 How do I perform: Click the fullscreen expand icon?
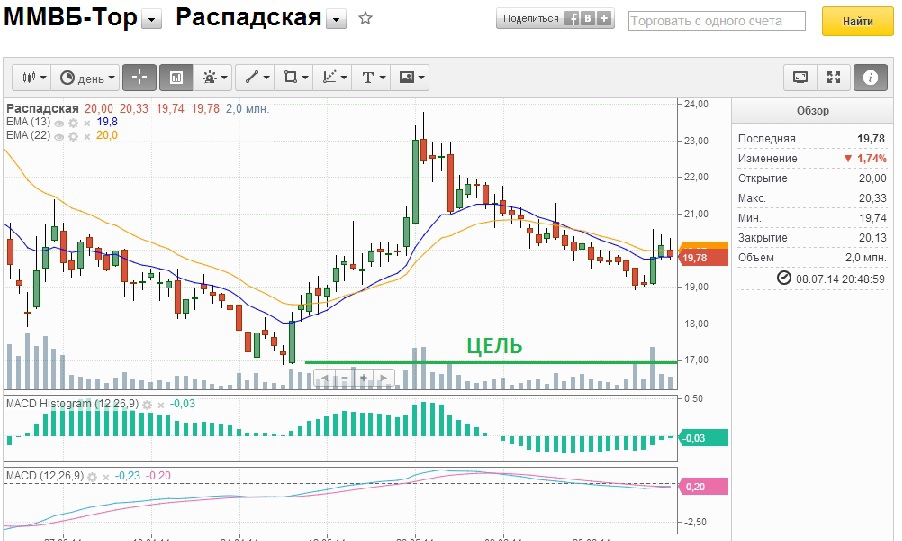(x=834, y=77)
